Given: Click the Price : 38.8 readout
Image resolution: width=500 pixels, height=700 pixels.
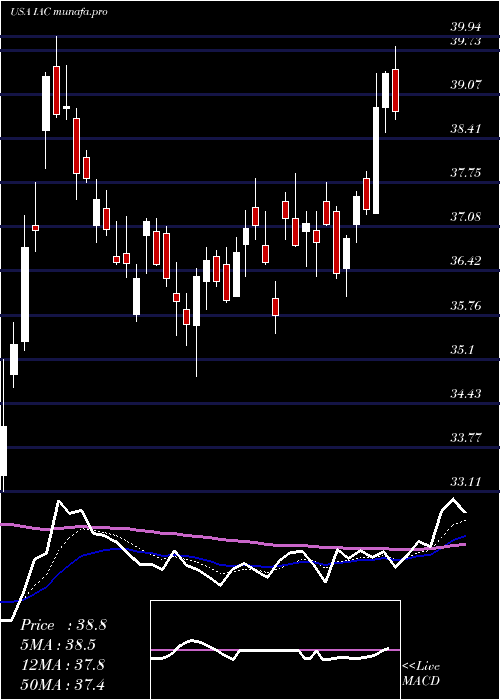Looking at the screenshot, I should click(x=63, y=625).
